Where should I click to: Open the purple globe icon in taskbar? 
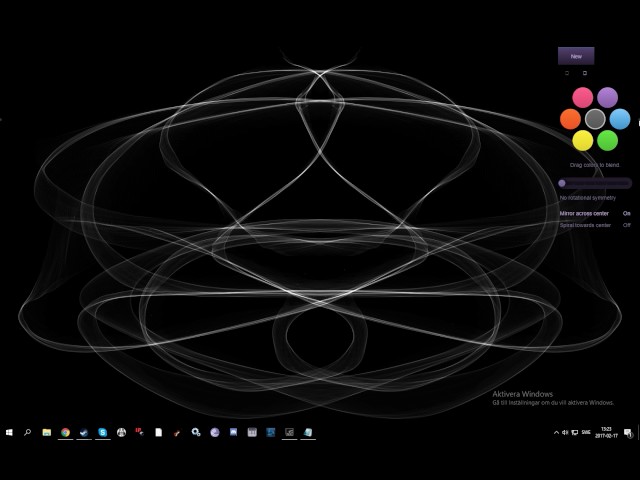[215, 432]
